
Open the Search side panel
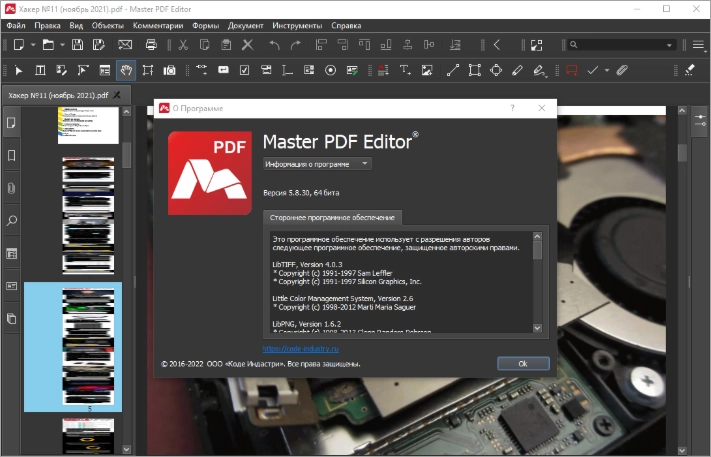pyautogui.click(x=11, y=221)
